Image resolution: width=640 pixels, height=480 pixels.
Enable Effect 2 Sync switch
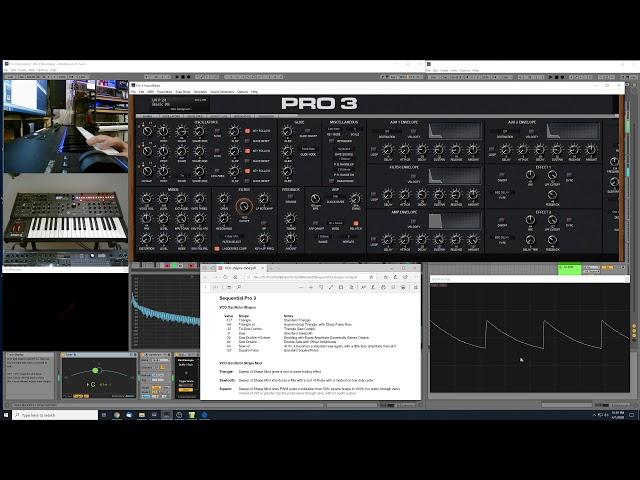click(x=569, y=220)
